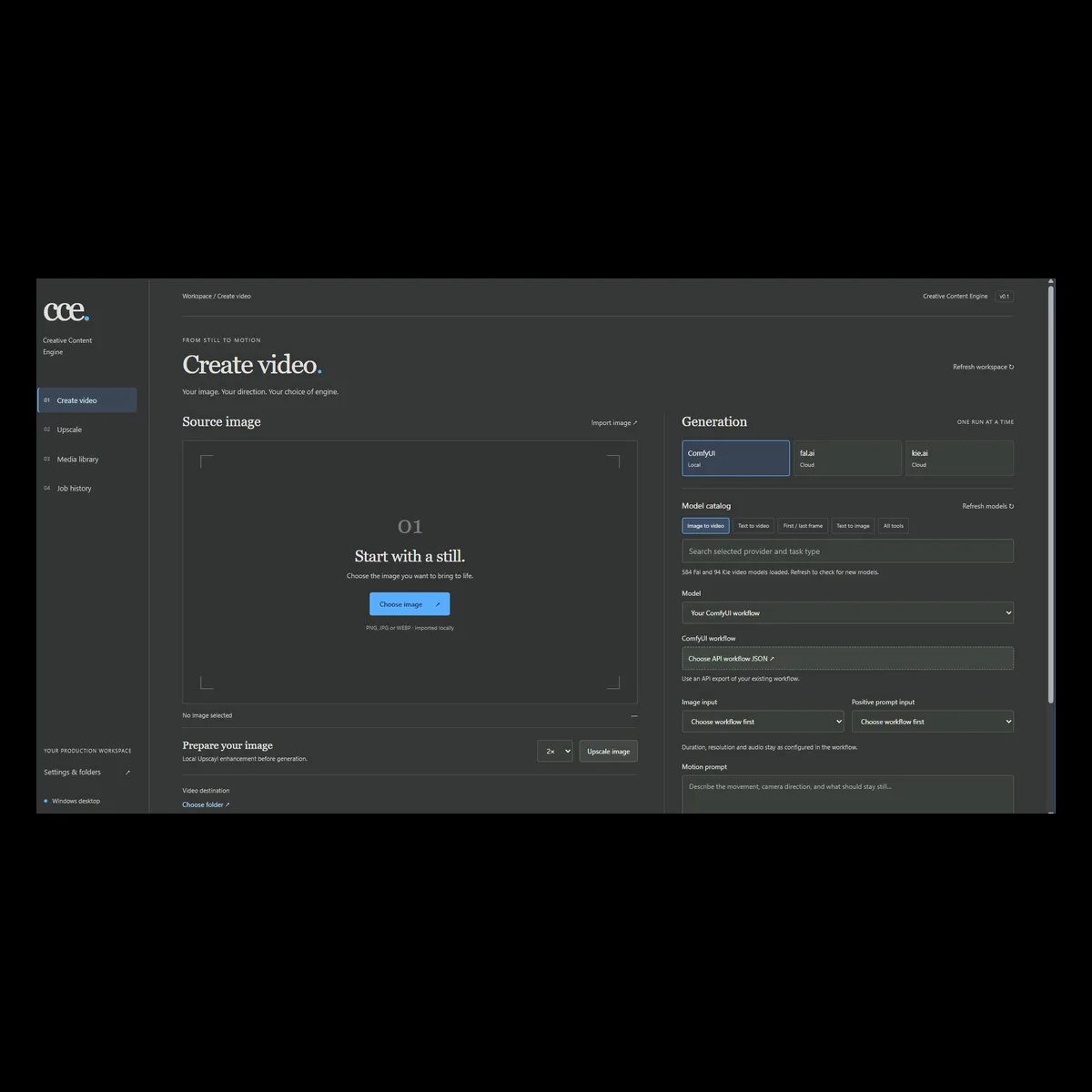Click the Import image link

614,423
